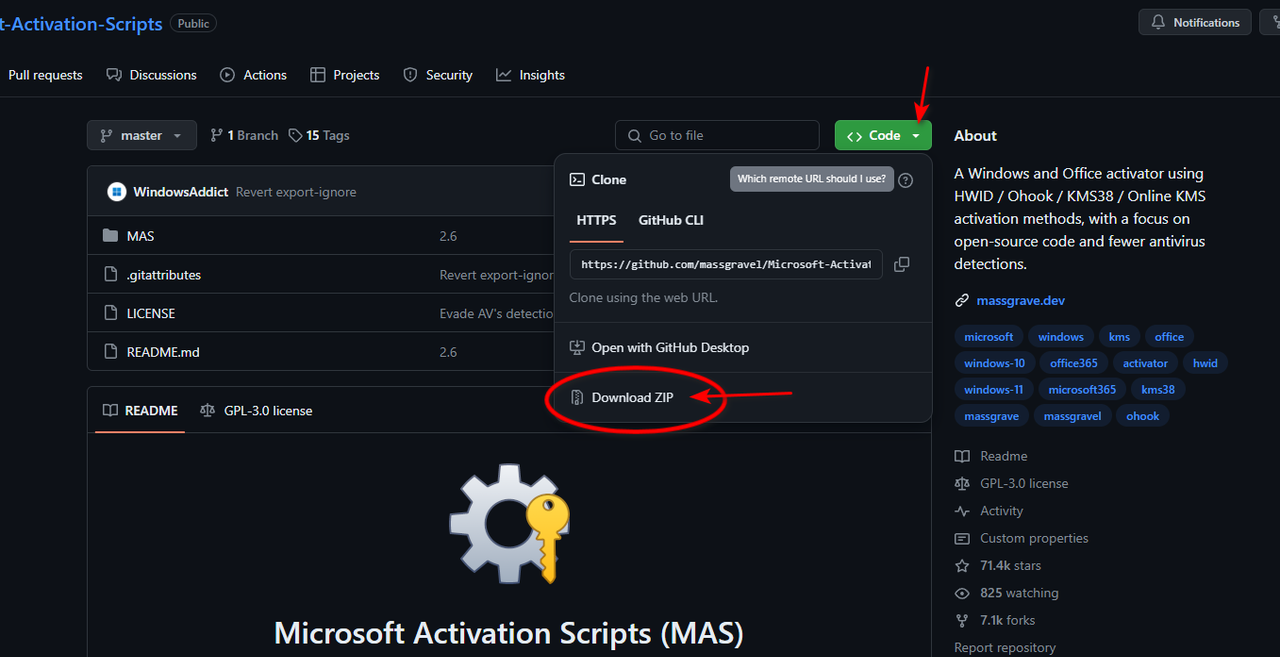
Task: Click the 71.4k stars link
Action: point(998,566)
